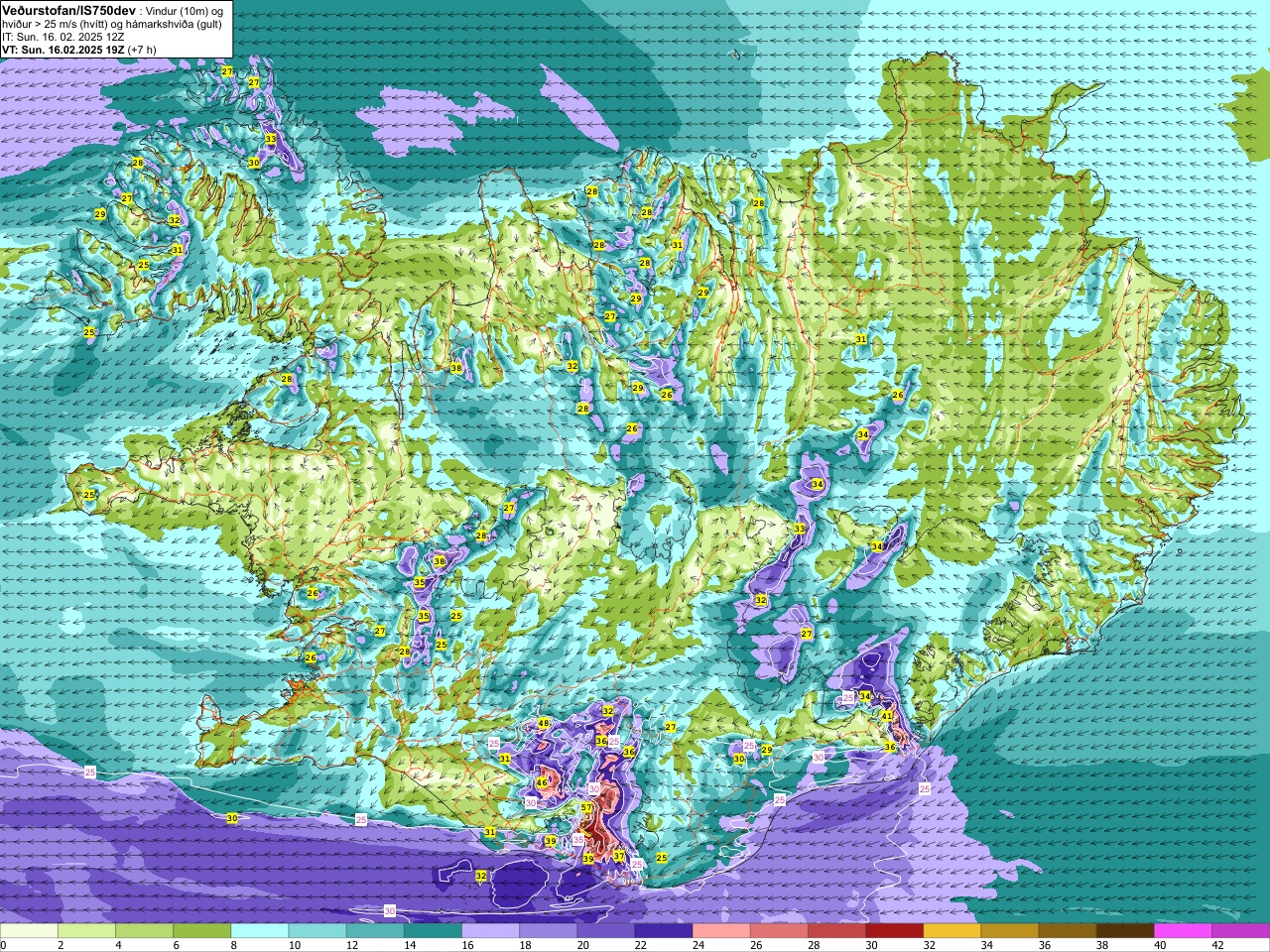1270x952 pixels.
Task: Pick the 28–30 m/s red legend segment
Action: tap(836, 931)
